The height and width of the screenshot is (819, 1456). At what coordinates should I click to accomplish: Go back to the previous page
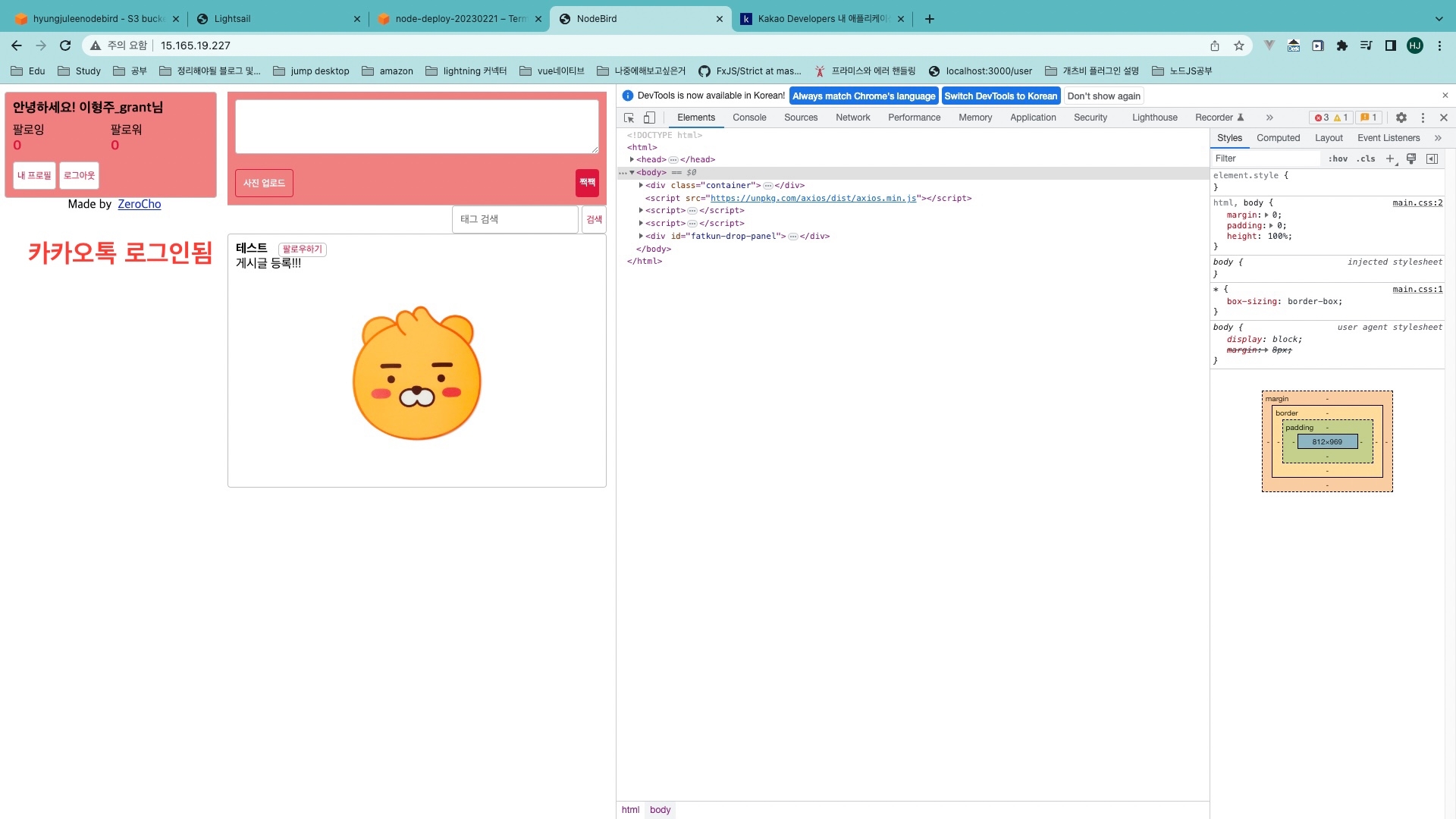[17, 45]
